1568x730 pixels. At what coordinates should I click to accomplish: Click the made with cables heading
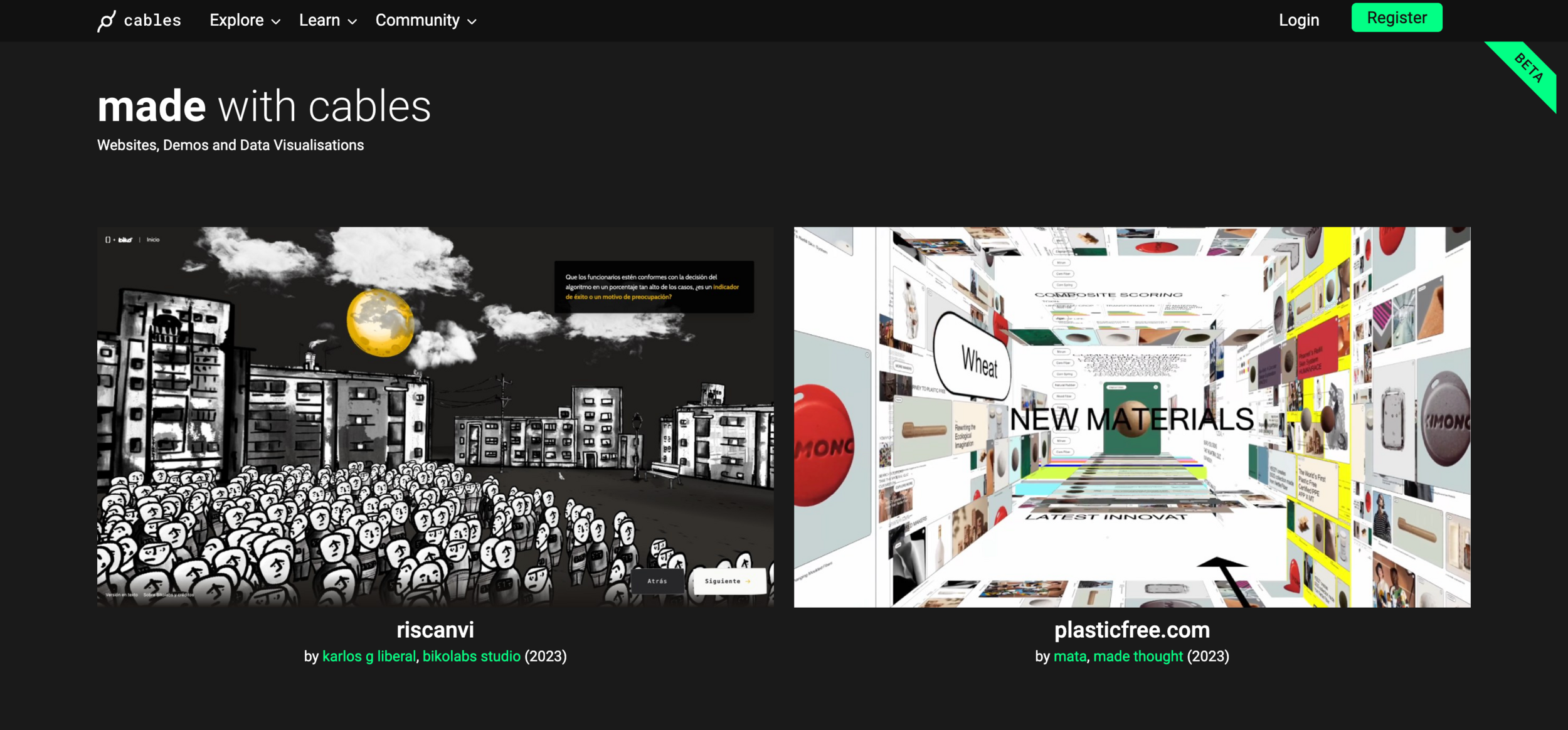(264, 106)
